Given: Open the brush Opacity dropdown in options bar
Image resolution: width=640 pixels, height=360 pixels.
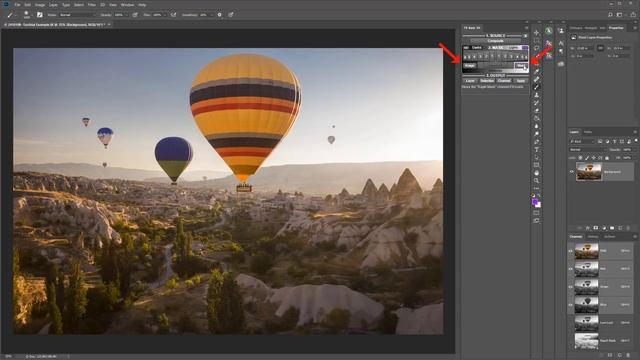Looking at the screenshot, I should [127, 15].
